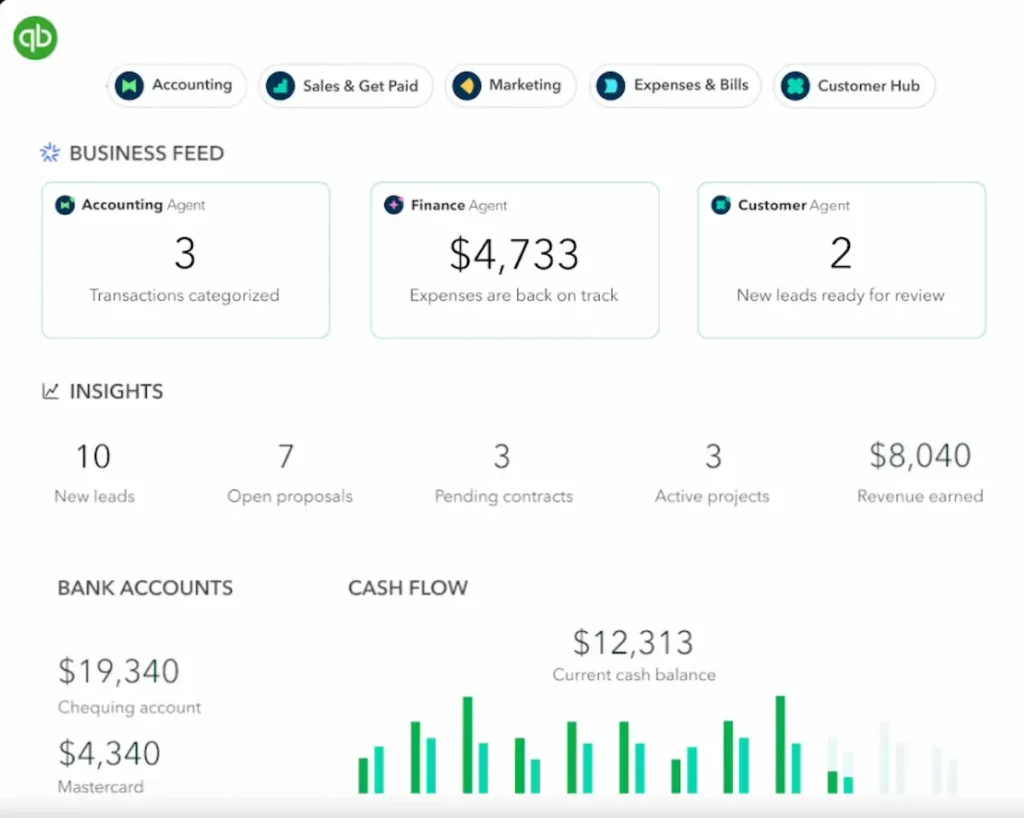Click the QuickBooks logo icon
The image size is (1024, 818).
[x=35, y=37]
